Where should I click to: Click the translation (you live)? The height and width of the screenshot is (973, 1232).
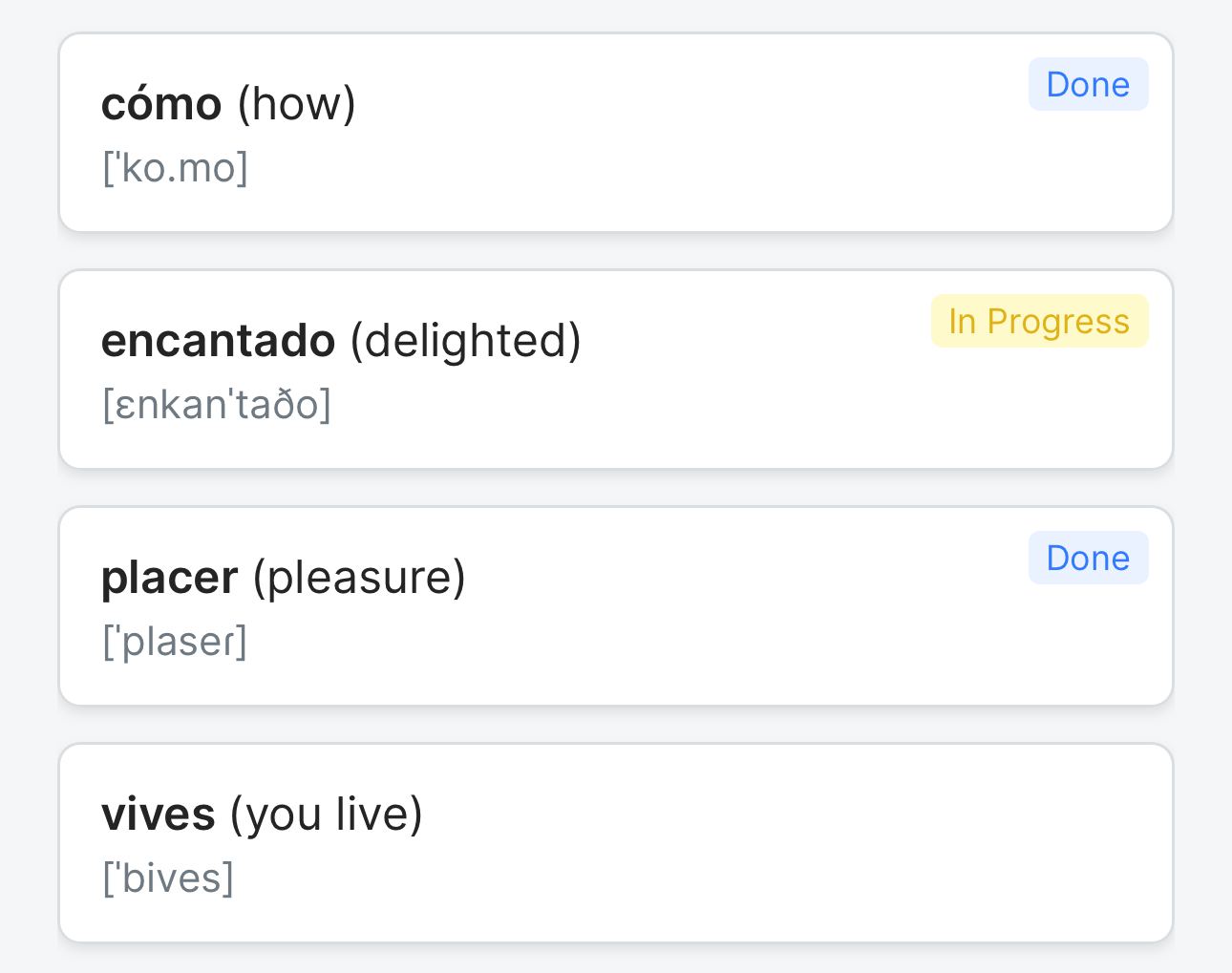point(326,814)
